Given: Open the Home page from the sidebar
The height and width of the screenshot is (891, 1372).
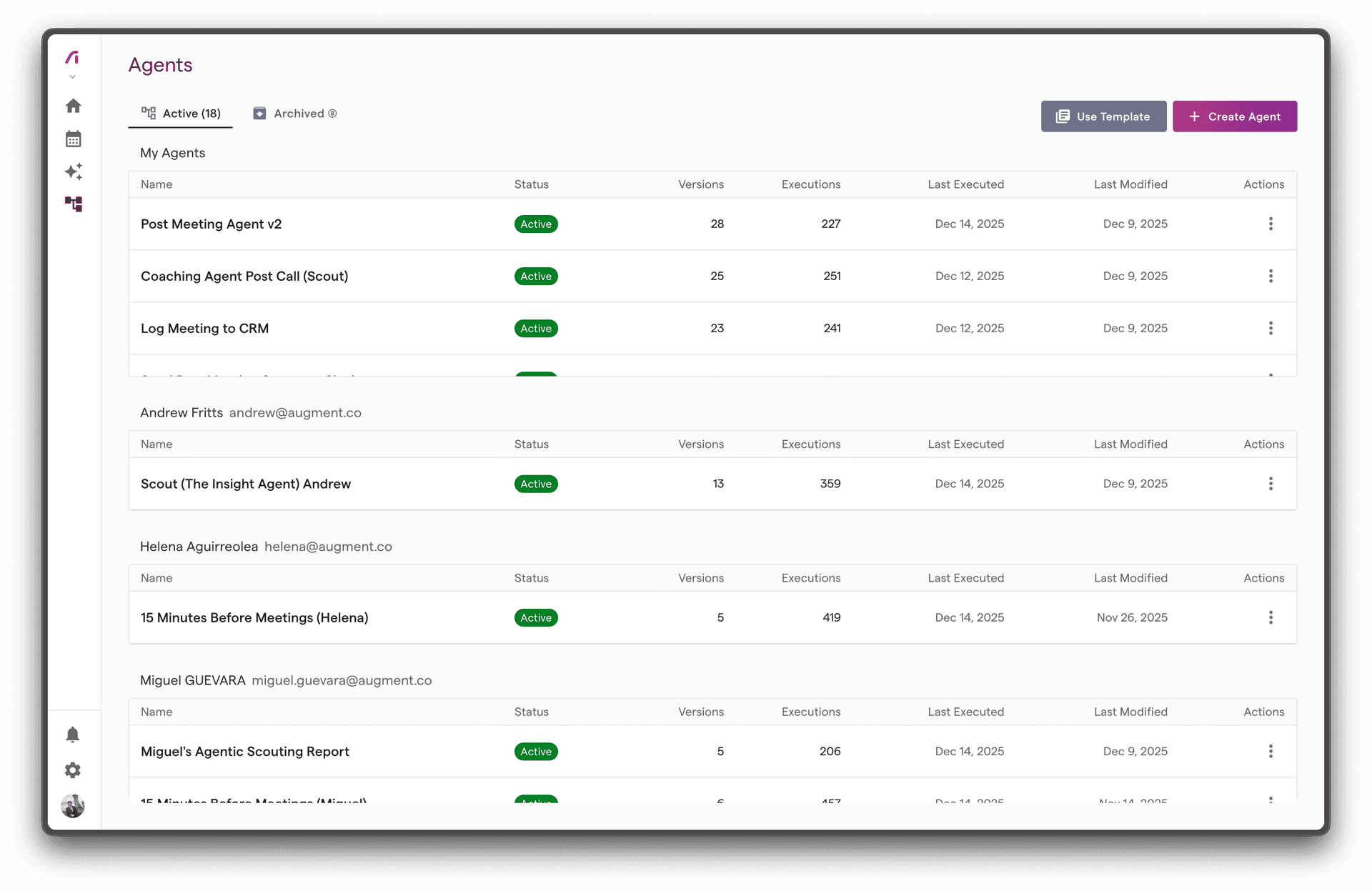Looking at the screenshot, I should pyautogui.click(x=73, y=105).
